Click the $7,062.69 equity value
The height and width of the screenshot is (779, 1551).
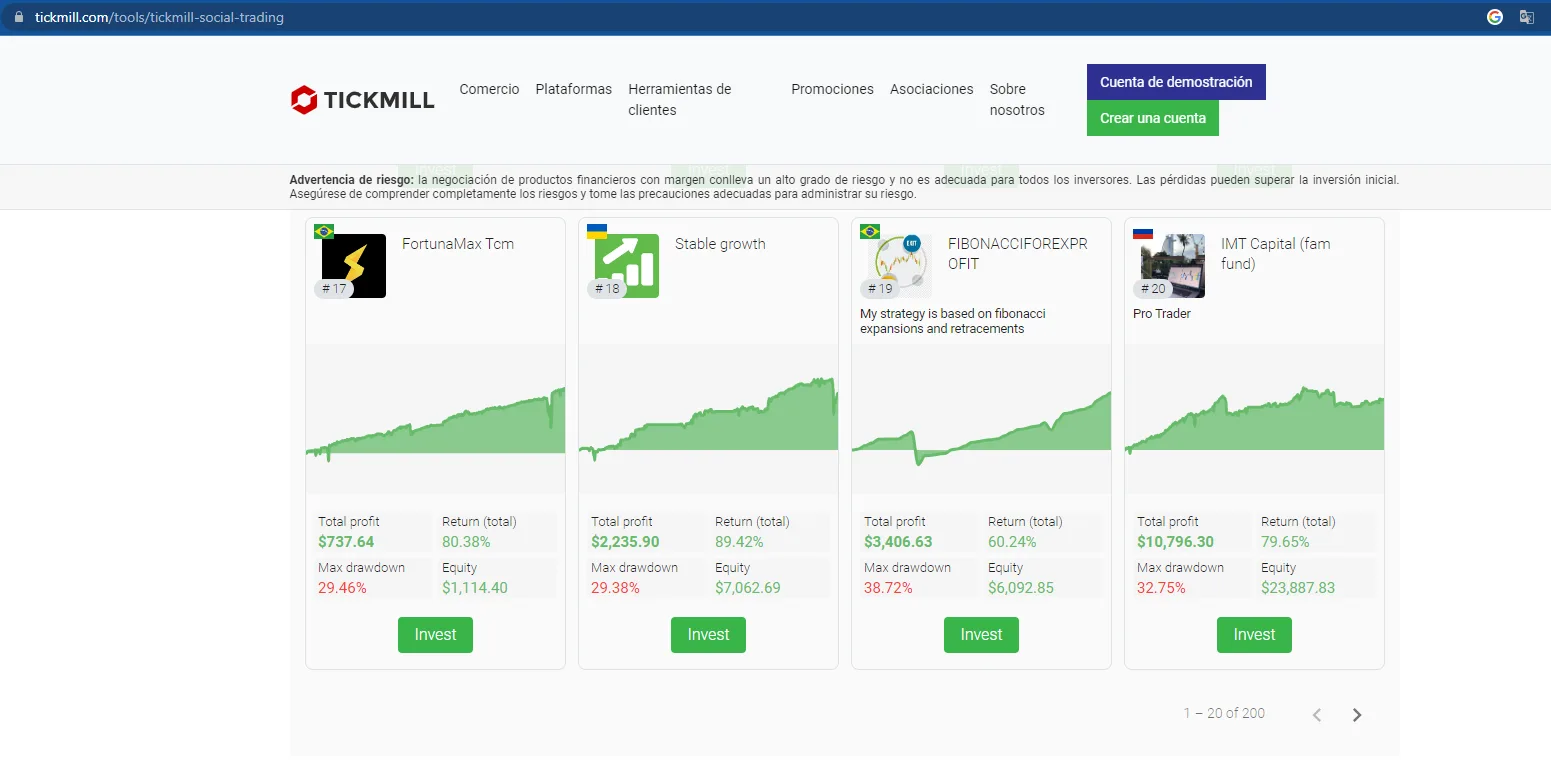[x=748, y=588]
